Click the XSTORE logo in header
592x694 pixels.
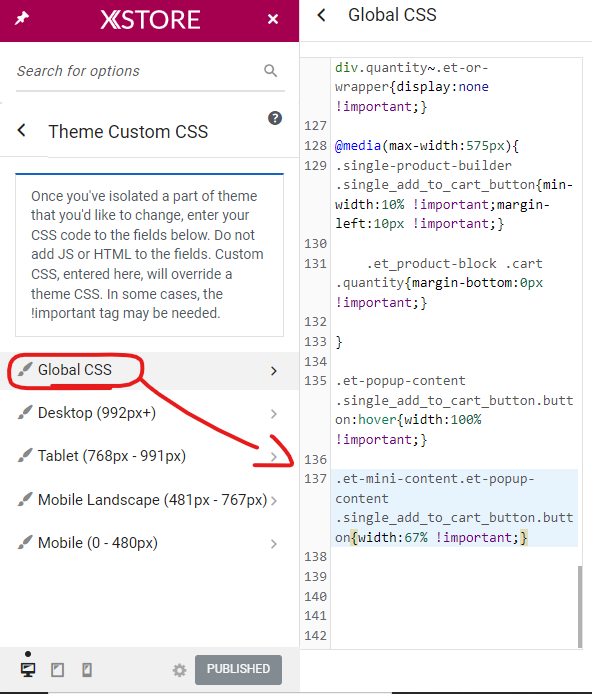(x=150, y=20)
